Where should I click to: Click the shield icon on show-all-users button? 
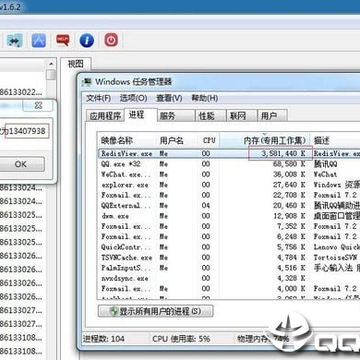114,312
